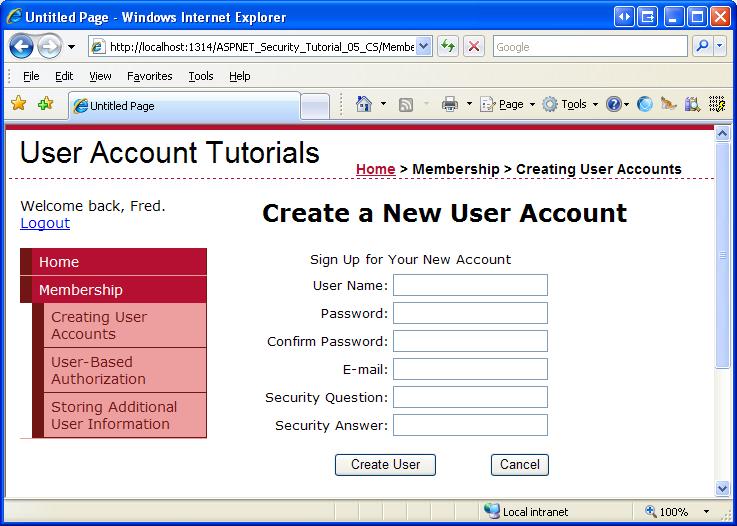
Task: Click the User Name input field
Action: (x=470, y=285)
